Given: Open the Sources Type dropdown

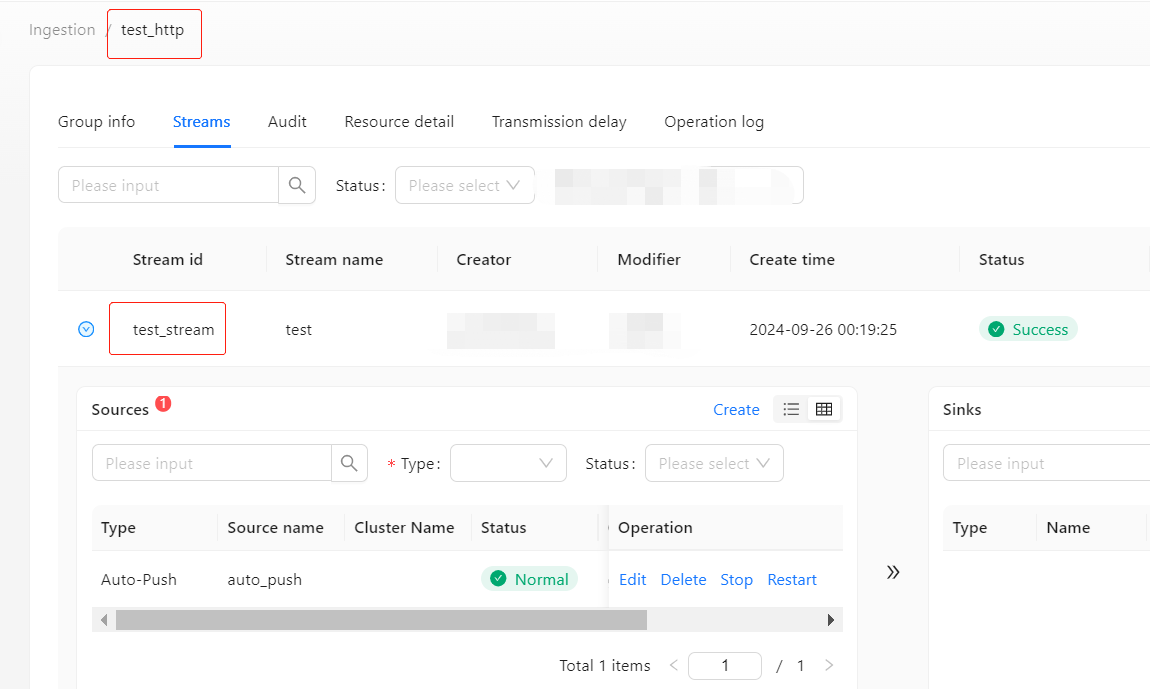Looking at the screenshot, I should 508,463.
